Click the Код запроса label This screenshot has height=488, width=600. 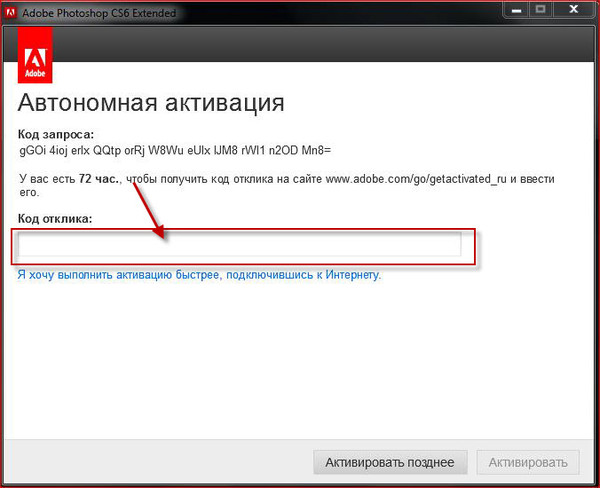55,134
